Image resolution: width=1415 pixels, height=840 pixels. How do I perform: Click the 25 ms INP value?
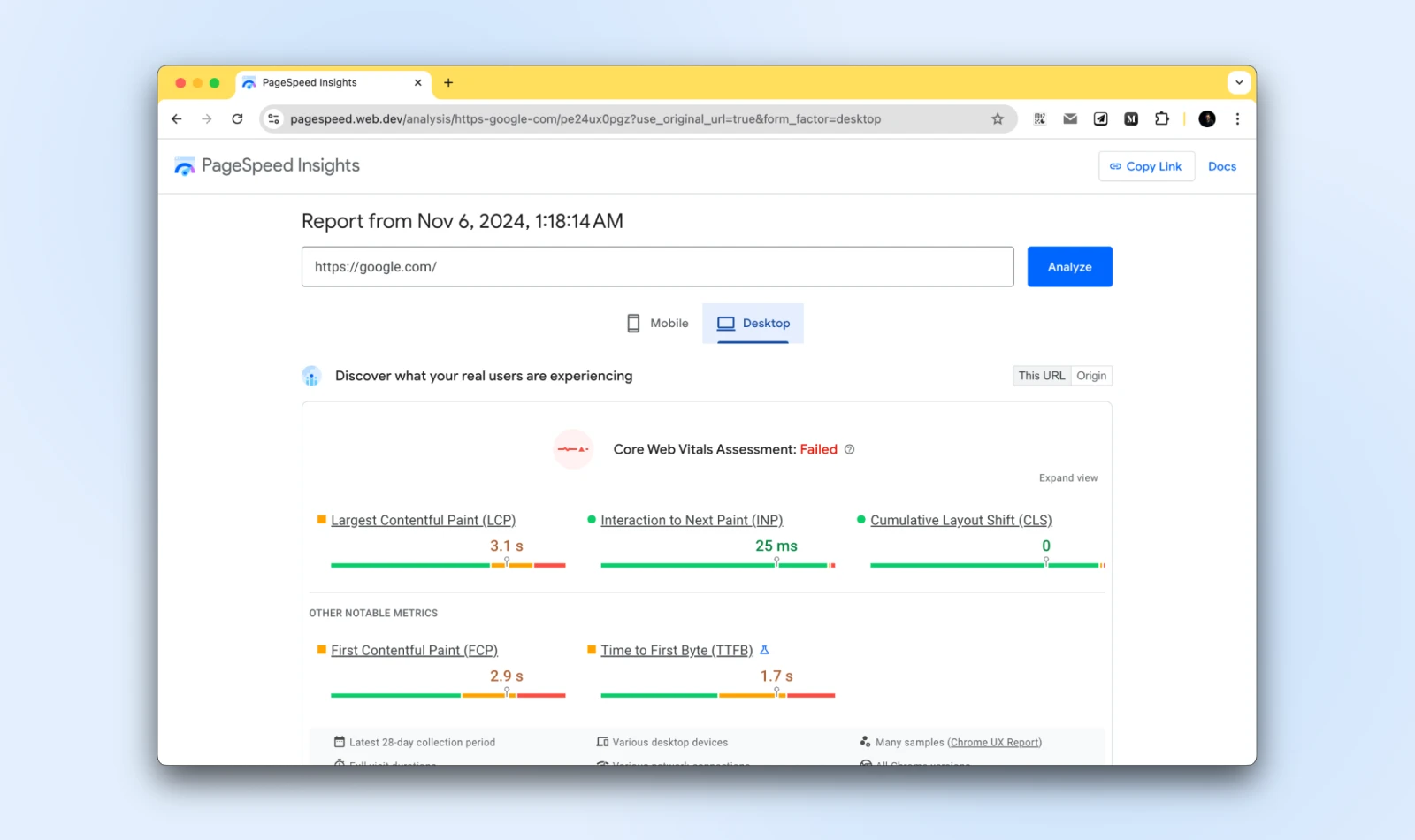click(x=776, y=546)
